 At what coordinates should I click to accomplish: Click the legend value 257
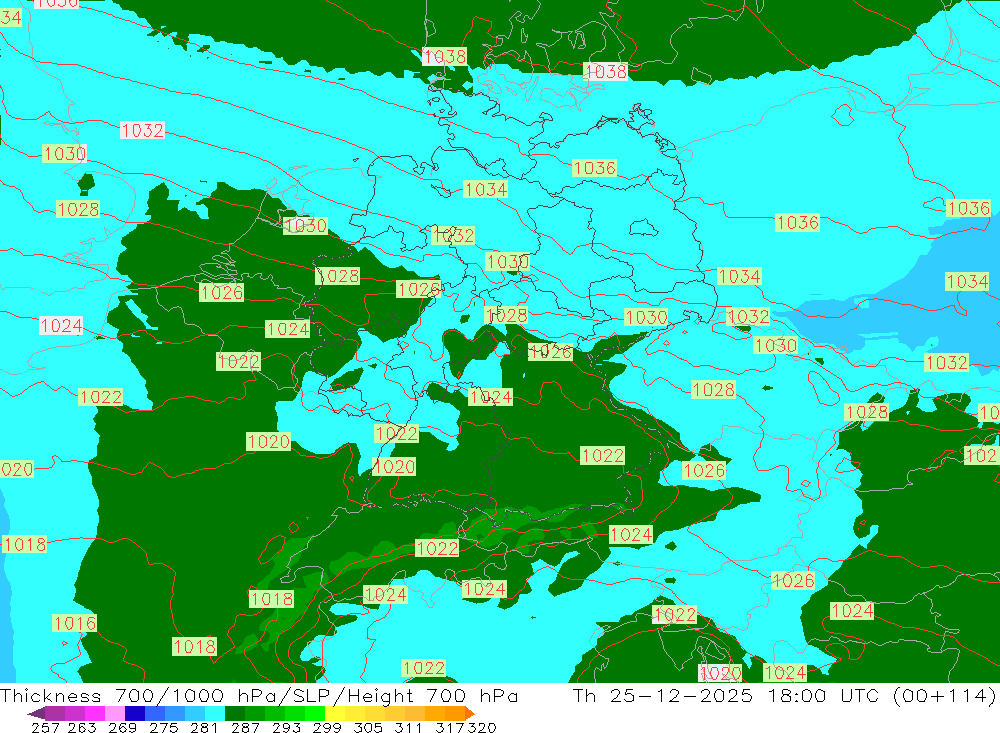pyautogui.click(x=45, y=727)
